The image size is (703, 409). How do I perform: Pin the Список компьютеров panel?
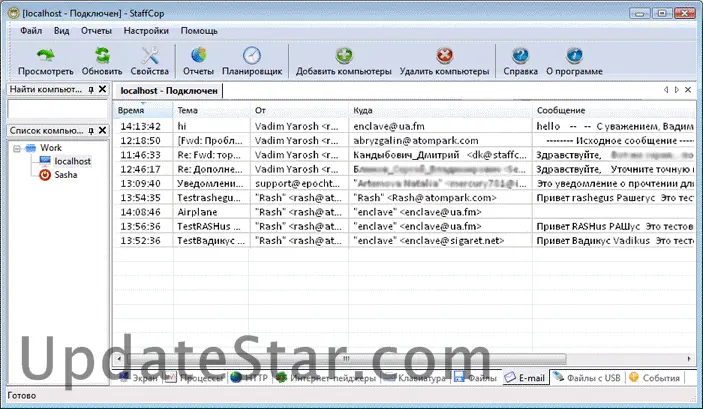91,131
